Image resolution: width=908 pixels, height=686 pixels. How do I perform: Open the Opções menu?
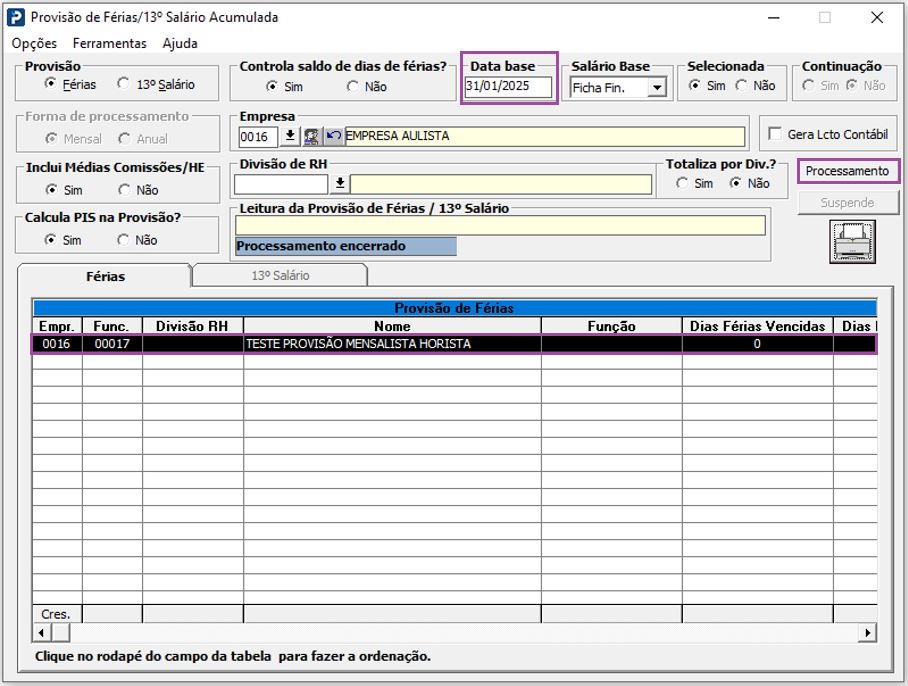(x=34, y=44)
